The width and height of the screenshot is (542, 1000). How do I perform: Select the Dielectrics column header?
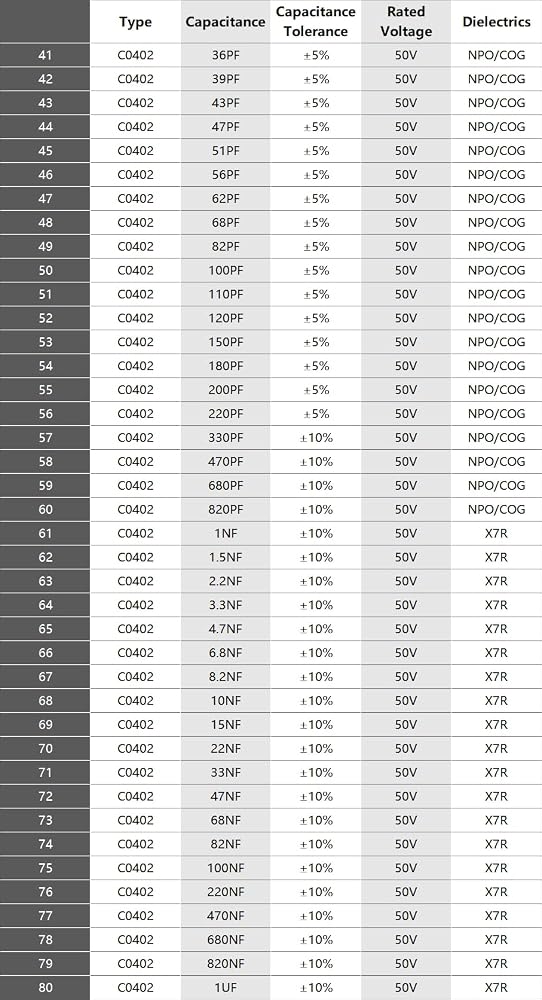click(x=496, y=22)
